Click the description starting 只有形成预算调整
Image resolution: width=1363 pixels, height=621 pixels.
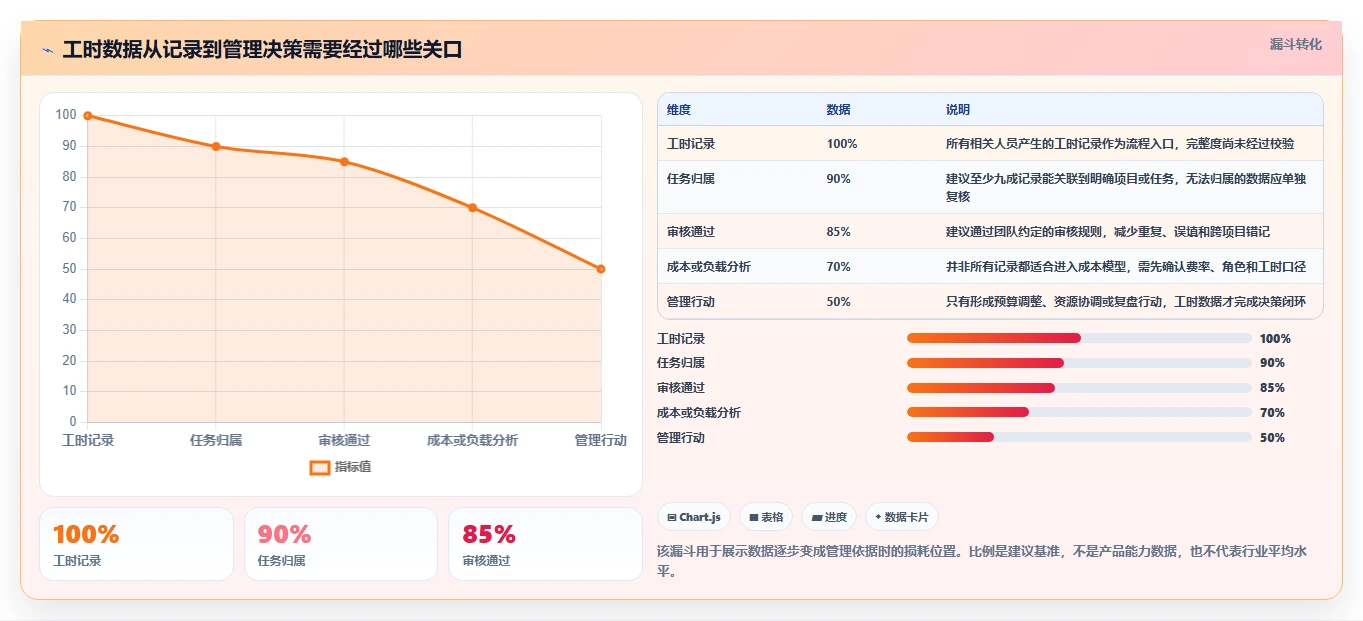(x=1126, y=302)
